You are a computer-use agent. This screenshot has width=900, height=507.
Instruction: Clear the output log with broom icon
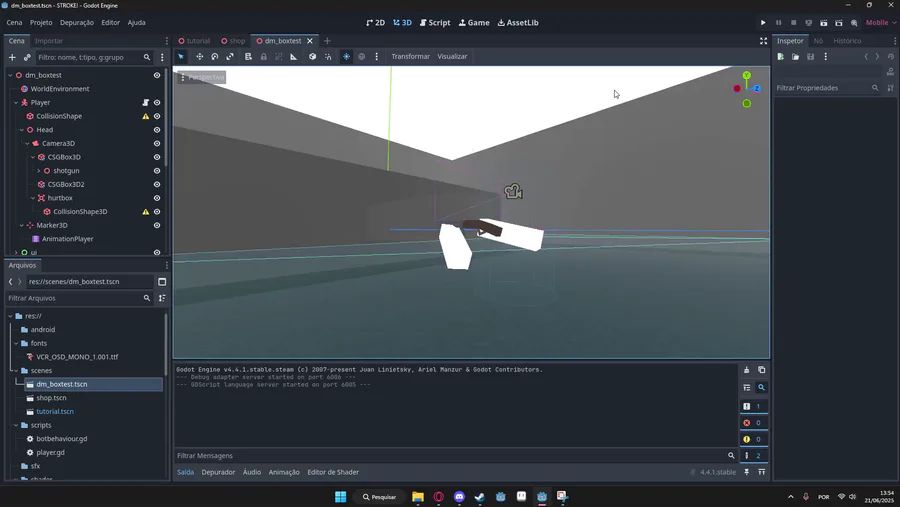click(746, 370)
